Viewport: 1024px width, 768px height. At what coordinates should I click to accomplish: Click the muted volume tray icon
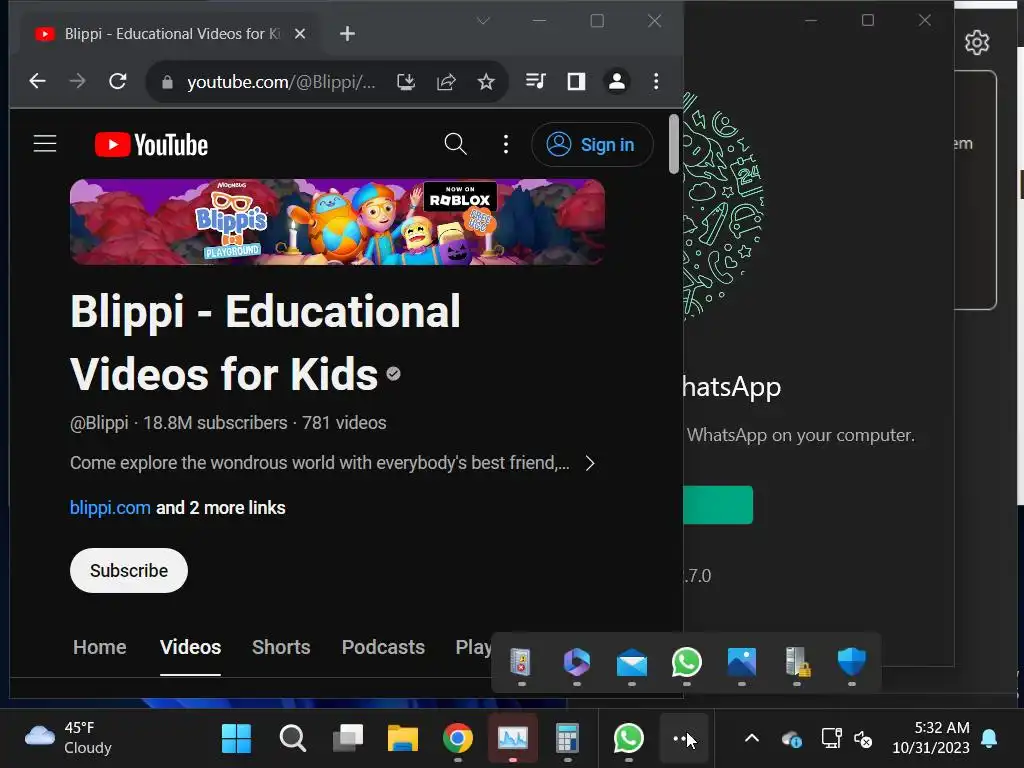(x=863, y=739)
